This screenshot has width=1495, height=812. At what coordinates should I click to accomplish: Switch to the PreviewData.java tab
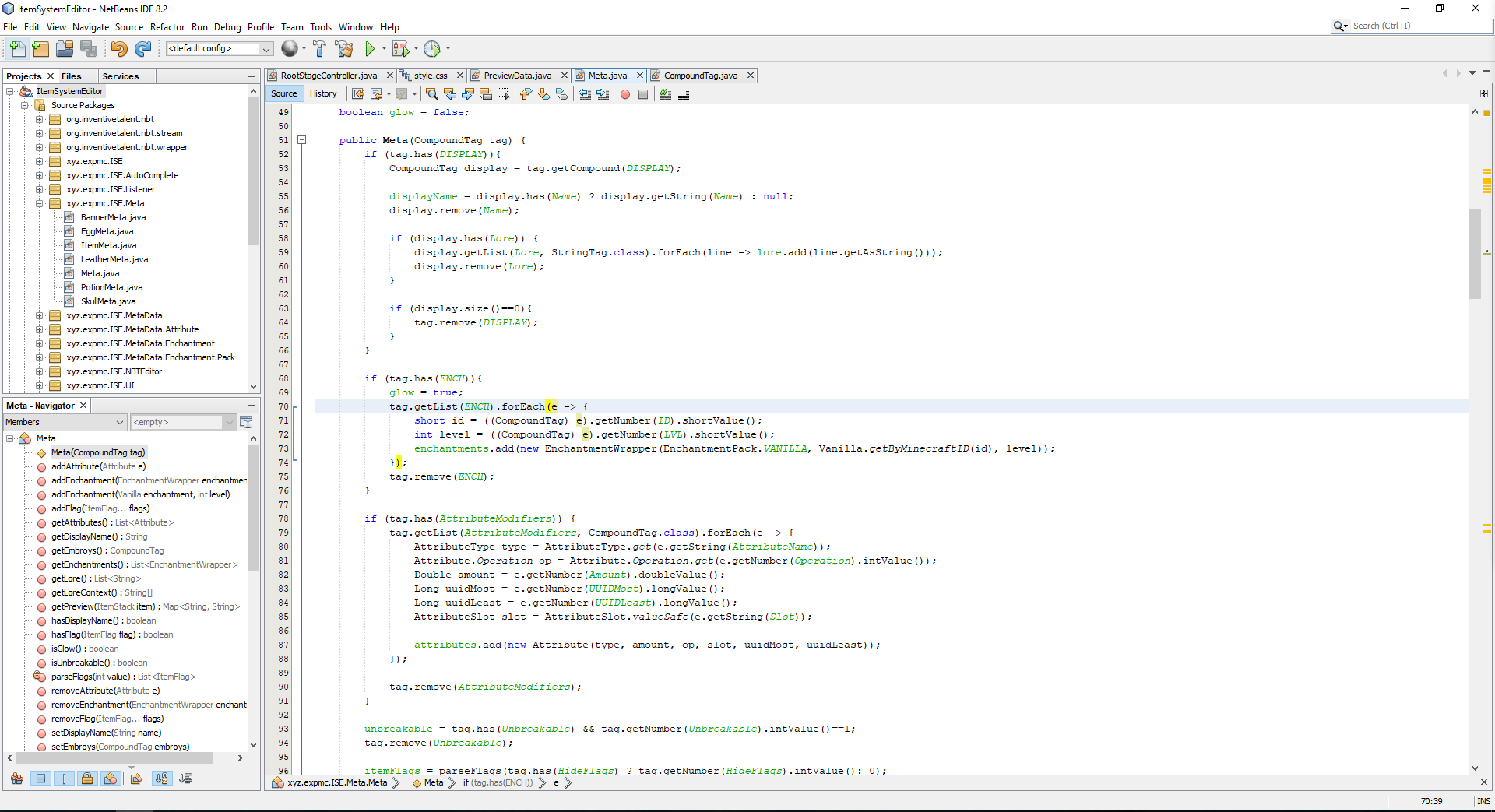(517, 76)
